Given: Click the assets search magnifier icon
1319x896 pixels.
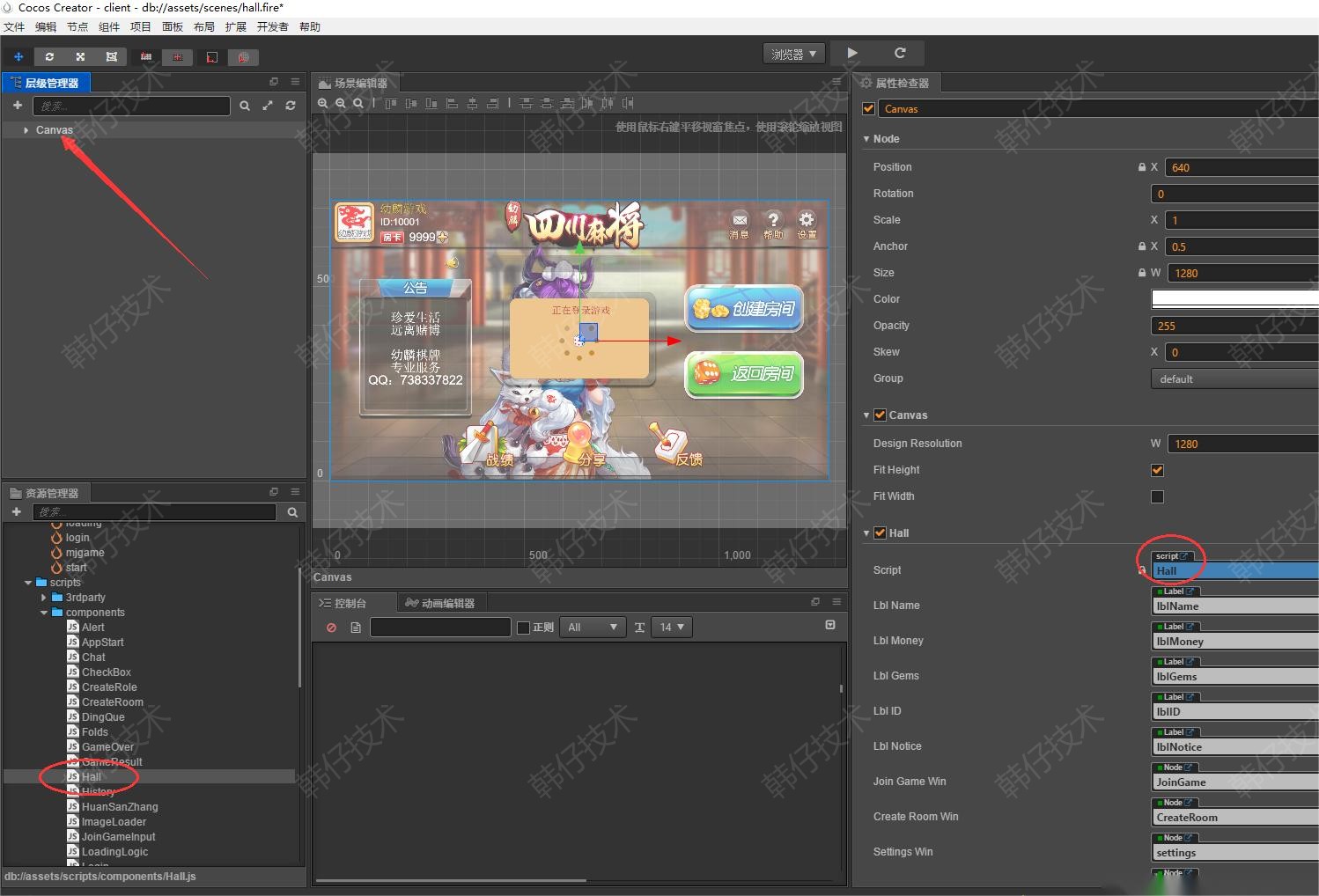Looking at the screenshot, I should [292, 512].
